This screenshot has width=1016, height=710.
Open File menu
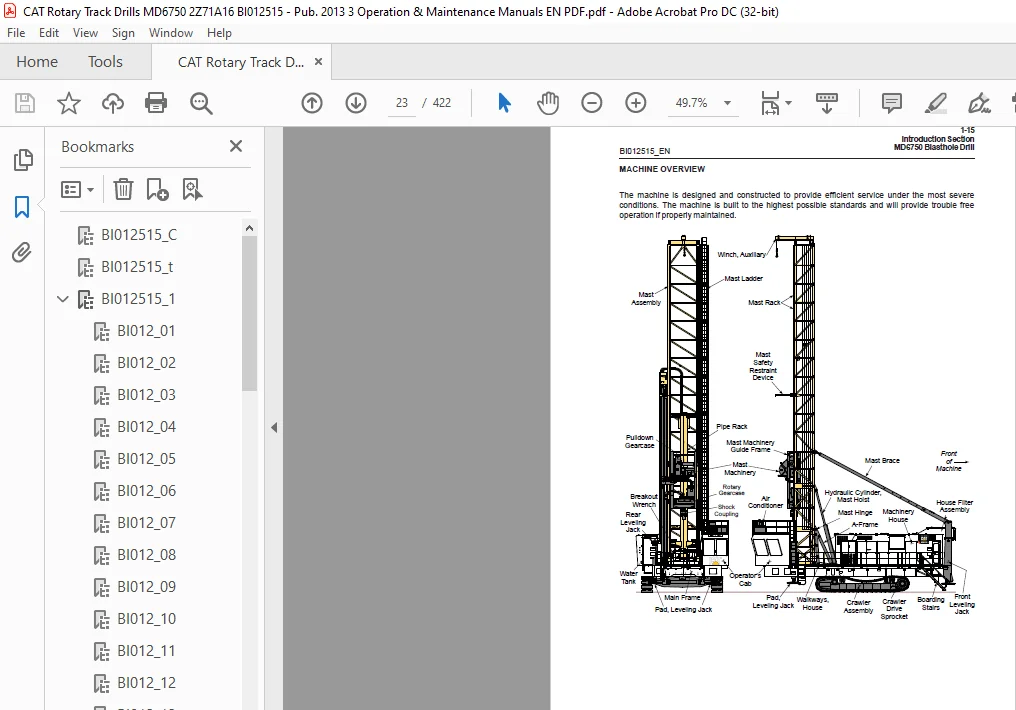16,32
